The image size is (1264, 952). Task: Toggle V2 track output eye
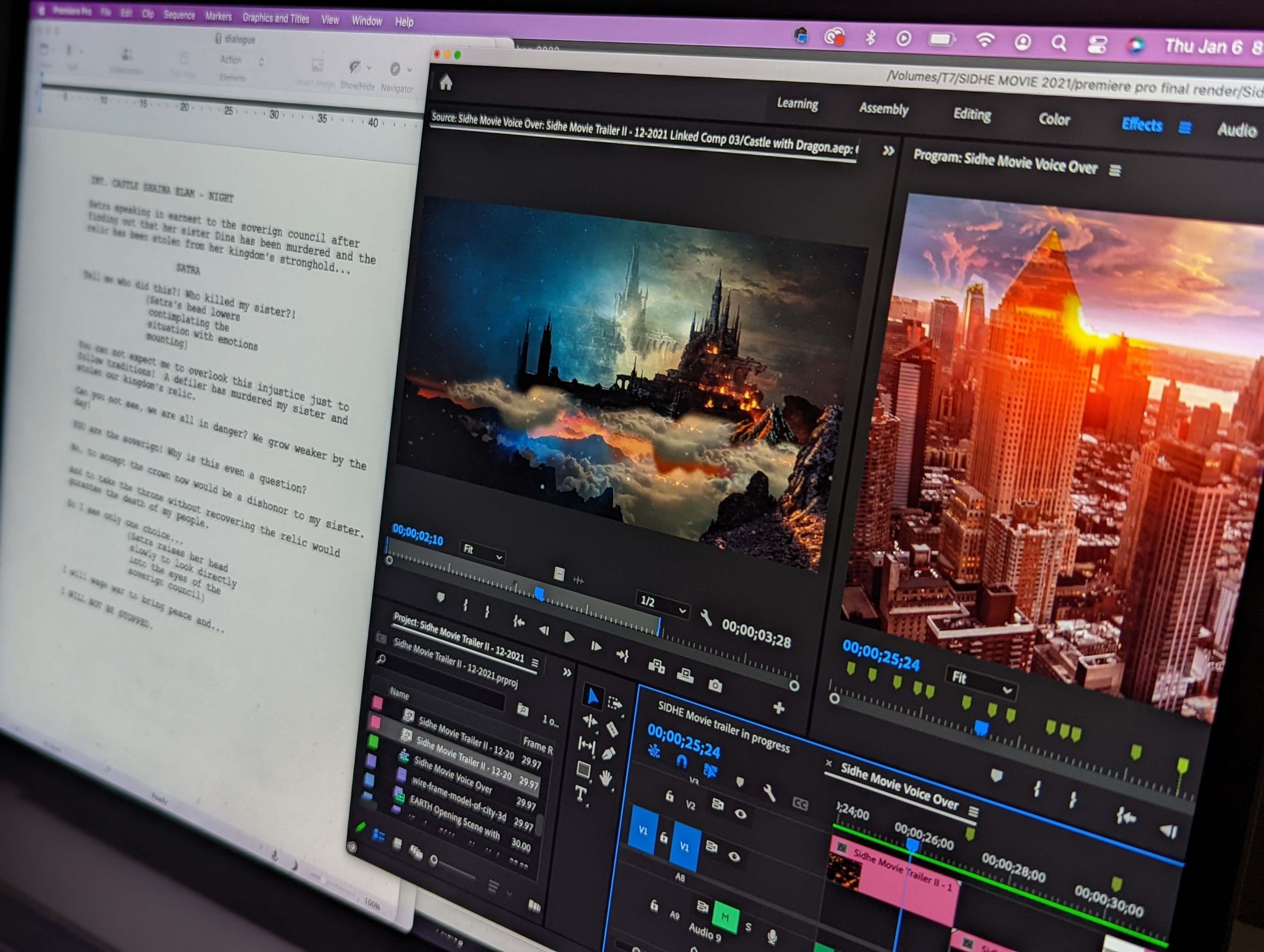[x=740, y=814]
